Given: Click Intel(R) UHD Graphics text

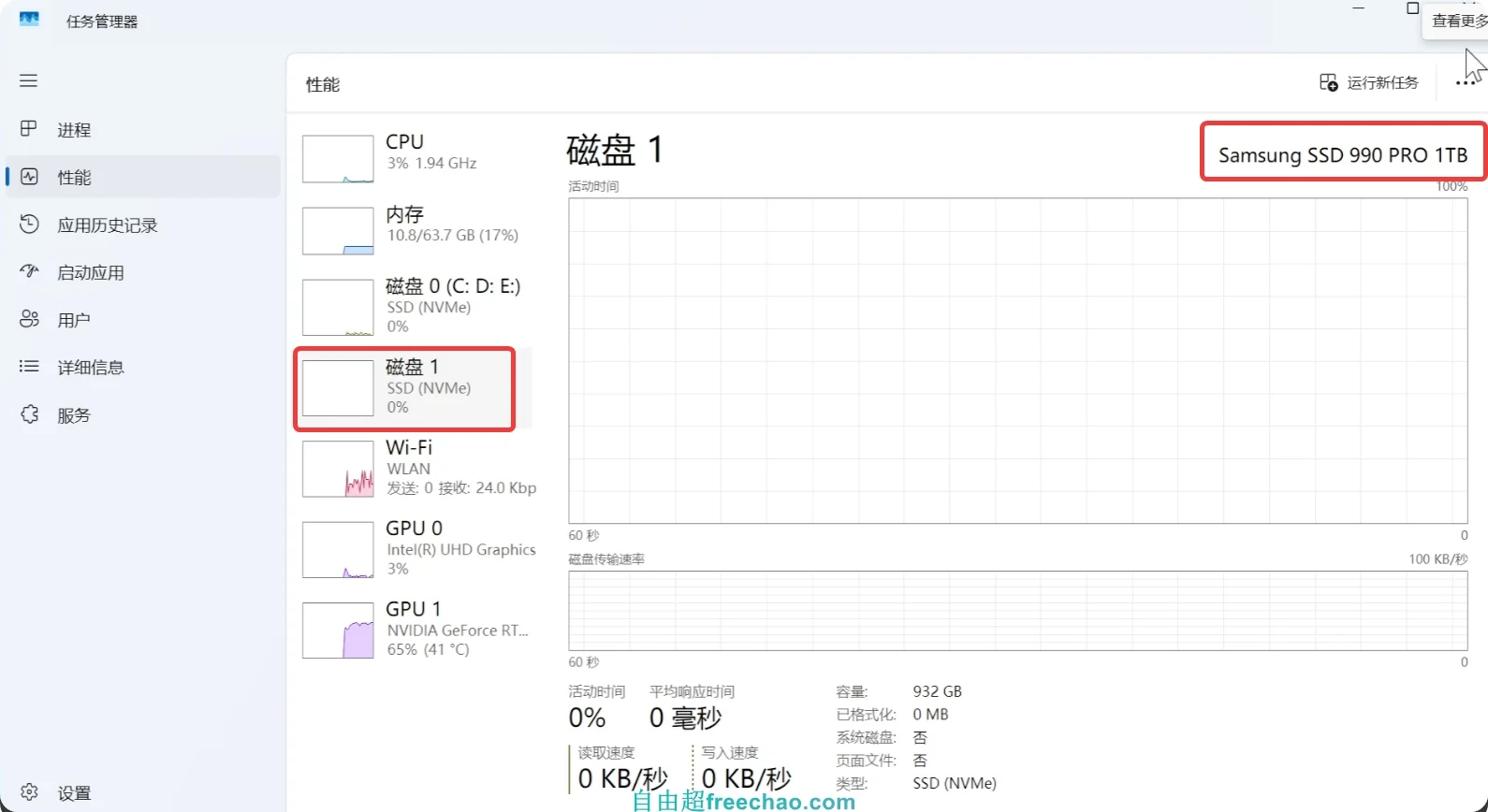Looking at the screenshot, I should 461,549.
